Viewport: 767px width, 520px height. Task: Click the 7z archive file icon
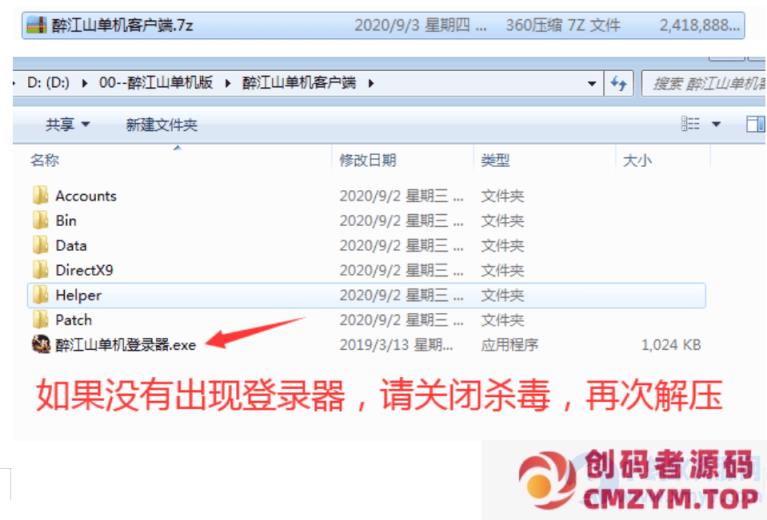point(37,25)
